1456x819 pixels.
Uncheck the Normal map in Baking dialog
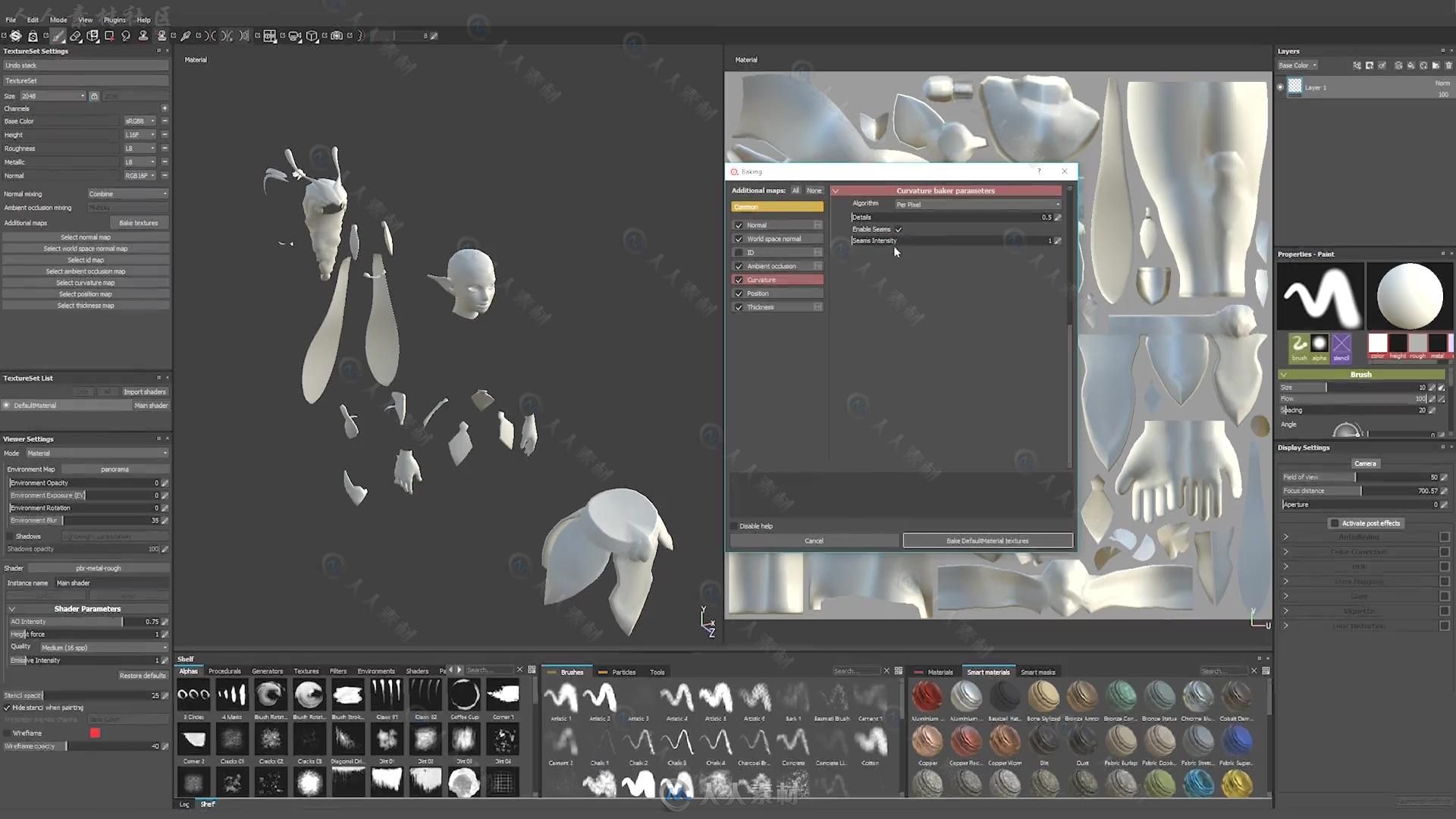click(739, 225)
